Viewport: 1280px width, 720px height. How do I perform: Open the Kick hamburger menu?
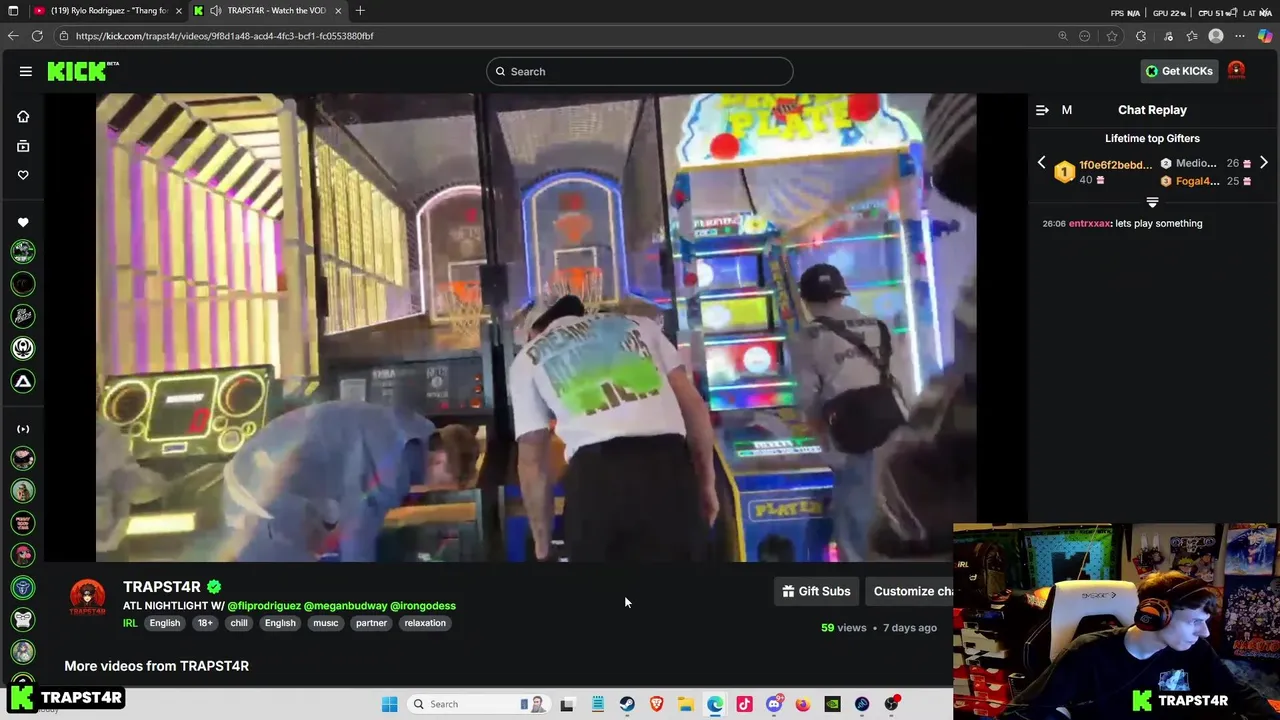click(25, 71)
